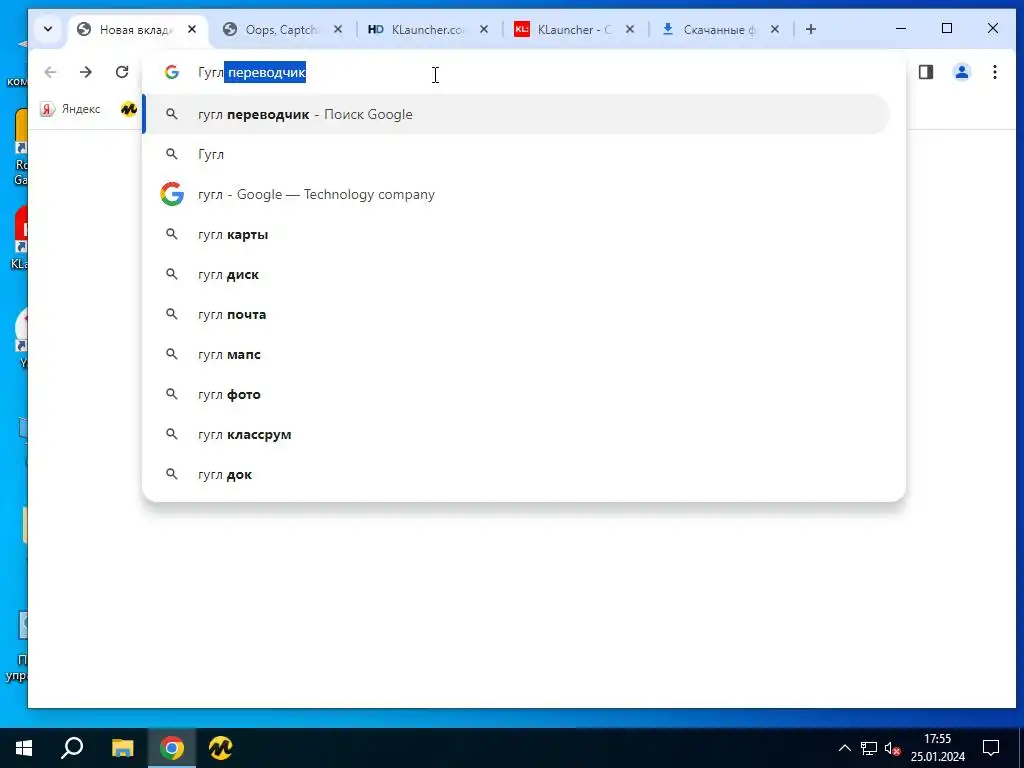Select suggestion гугл переводчик - Поиск Google

516,114
